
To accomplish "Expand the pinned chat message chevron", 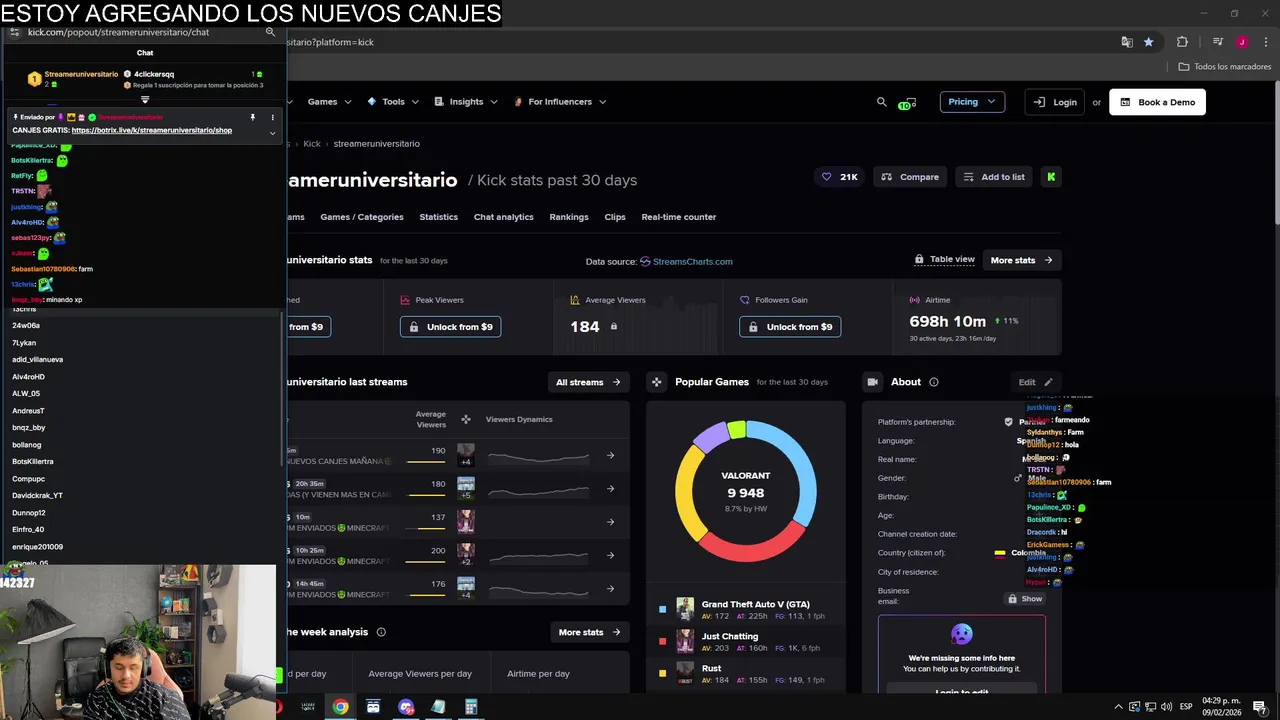I will point(272,132).
